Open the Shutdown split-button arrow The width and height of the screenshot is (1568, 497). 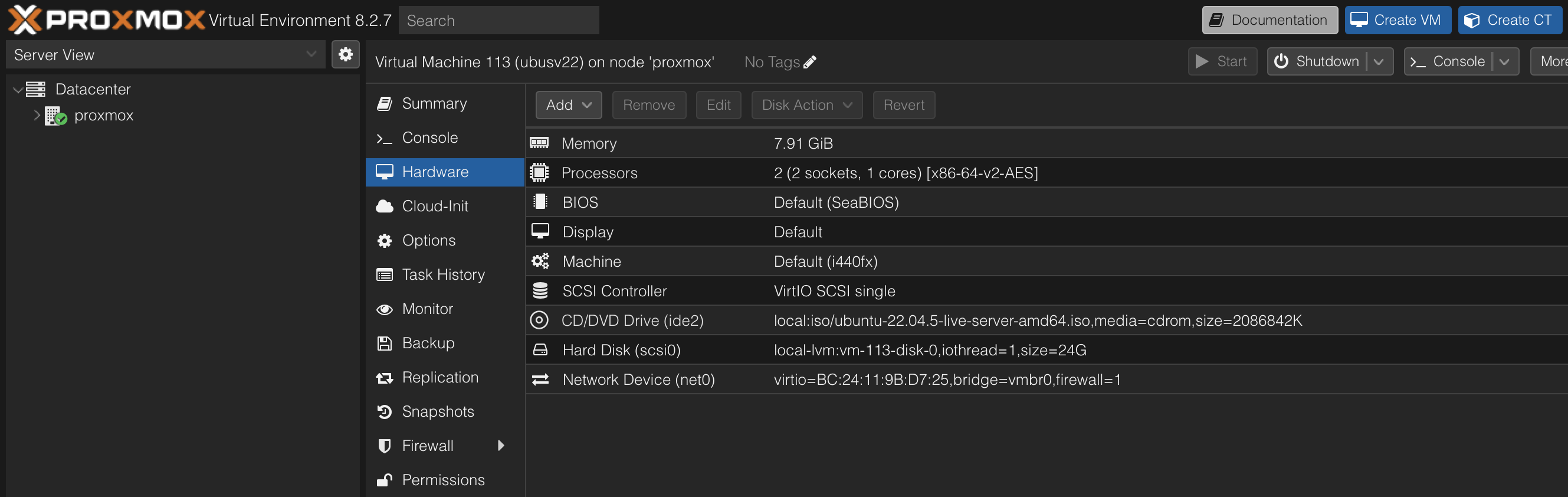pyautogui.click(x=1379, y=61)
